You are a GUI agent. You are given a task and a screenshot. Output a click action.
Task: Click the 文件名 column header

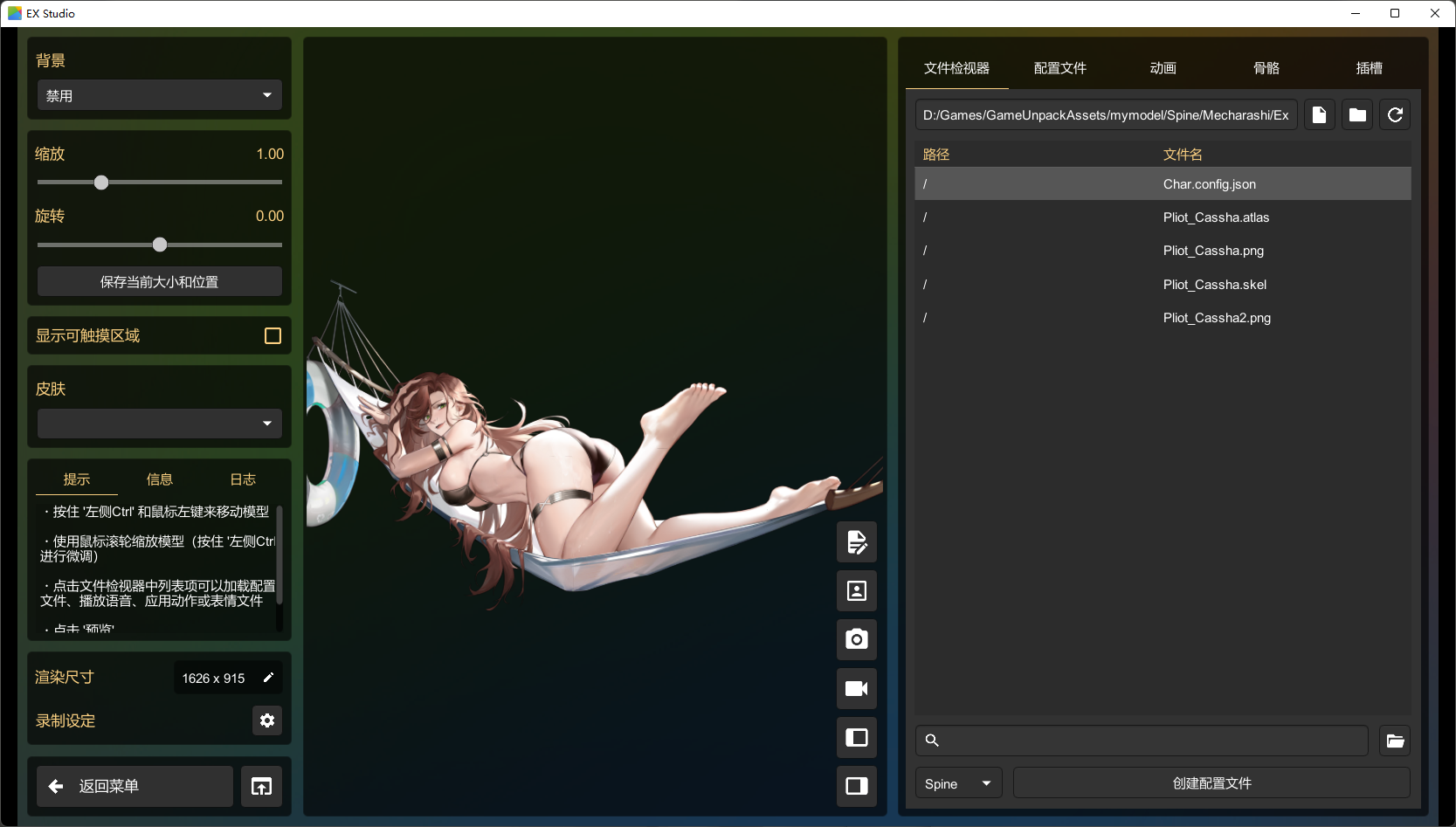click(x=1183, y=155)
